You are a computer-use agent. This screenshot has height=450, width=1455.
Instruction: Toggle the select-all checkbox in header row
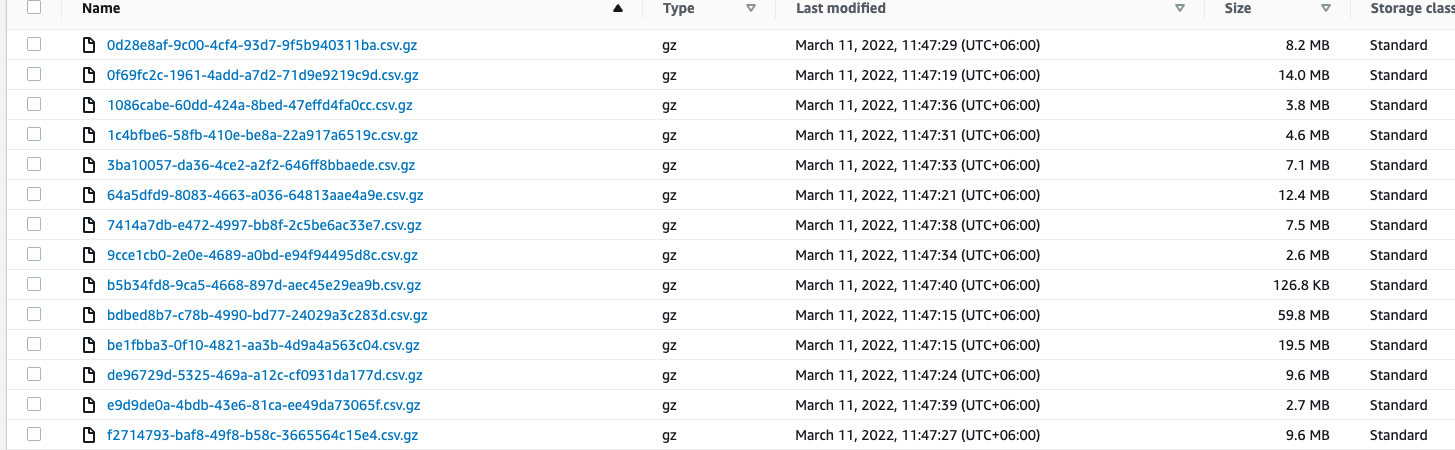[x=35, y=8]
